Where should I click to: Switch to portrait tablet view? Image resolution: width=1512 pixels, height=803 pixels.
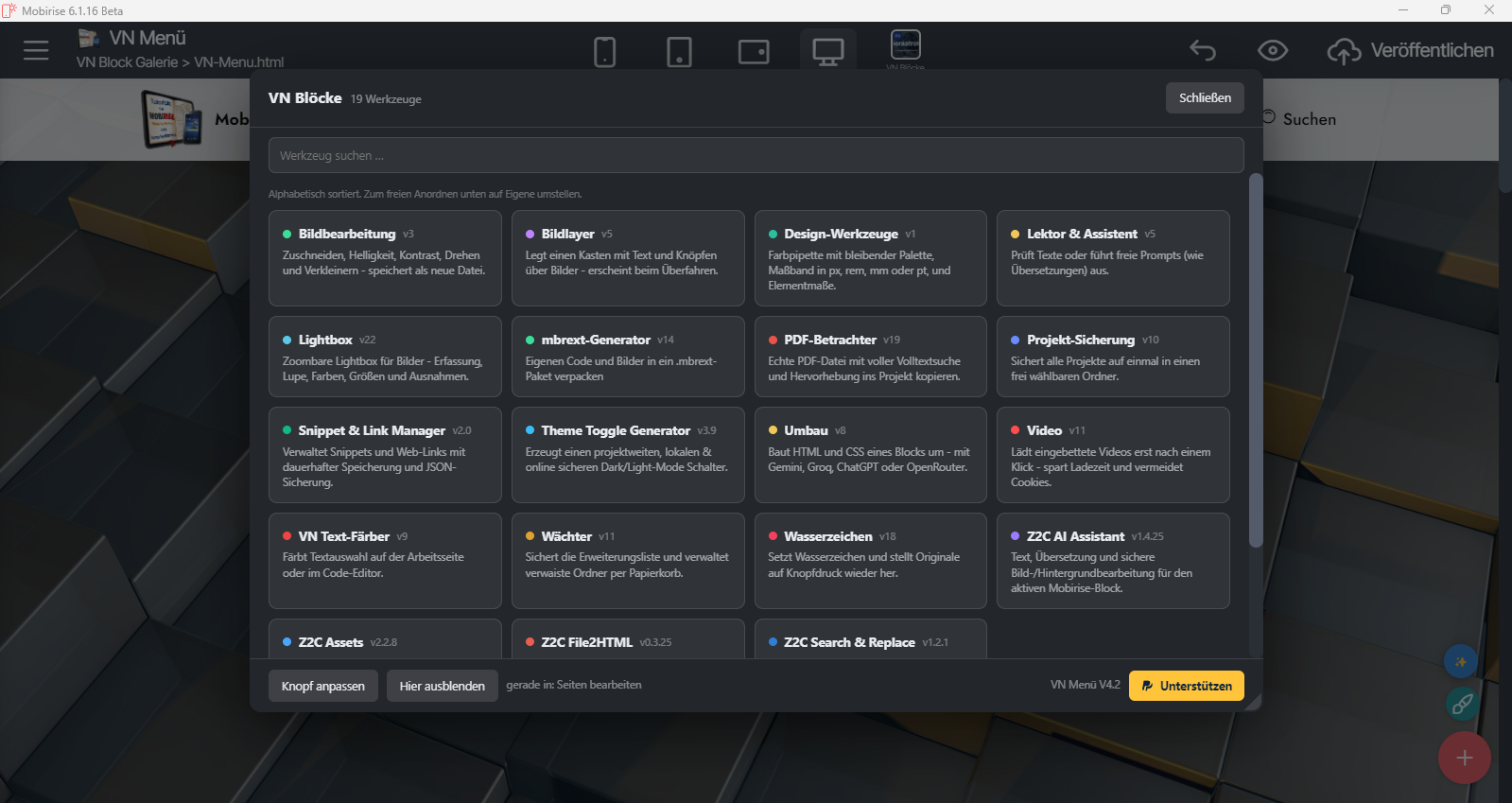coord(679,51)
